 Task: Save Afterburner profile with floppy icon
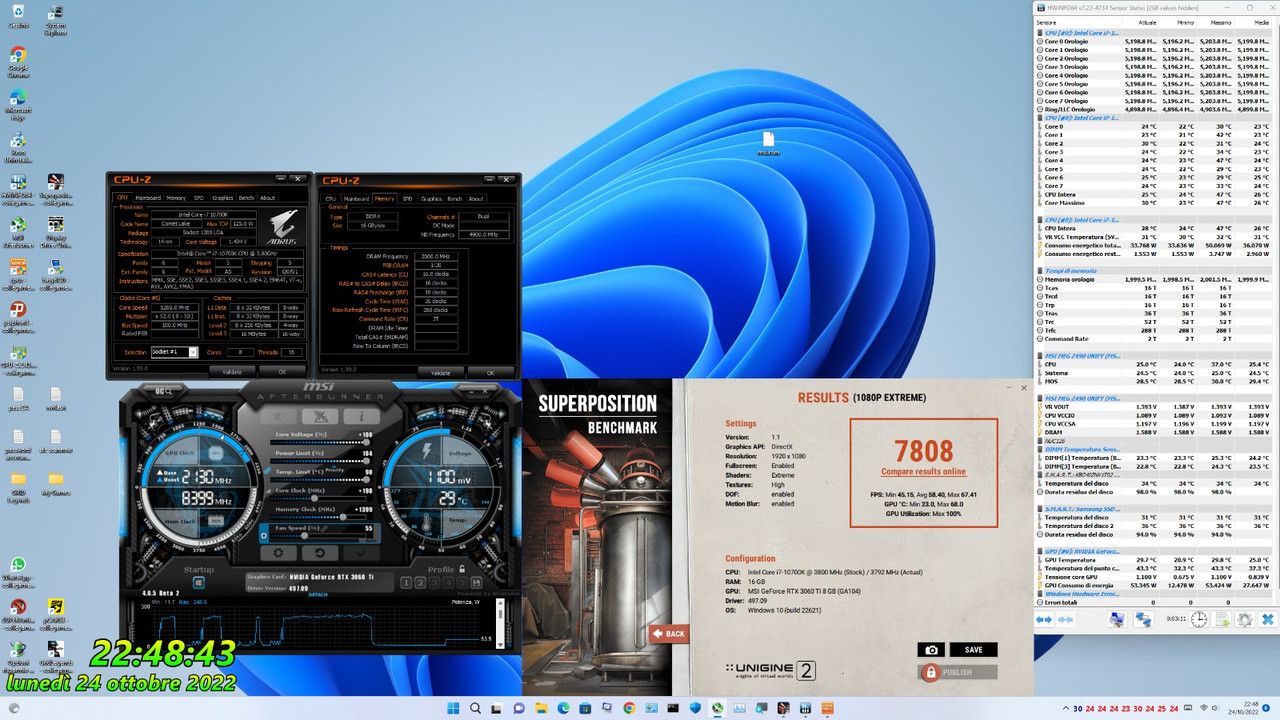click(x=476, y=583)
